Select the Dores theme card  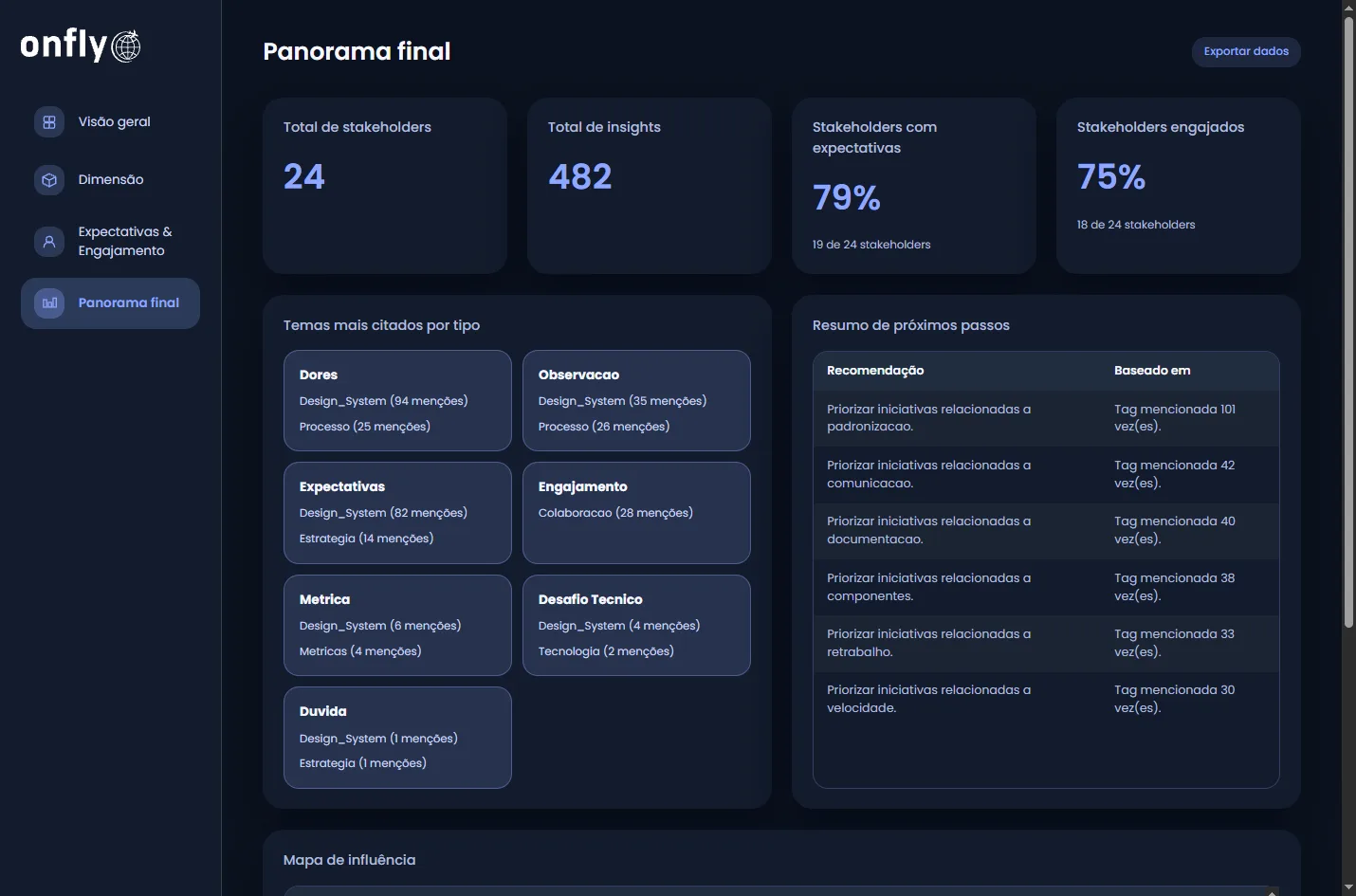[x=397, y=401]
